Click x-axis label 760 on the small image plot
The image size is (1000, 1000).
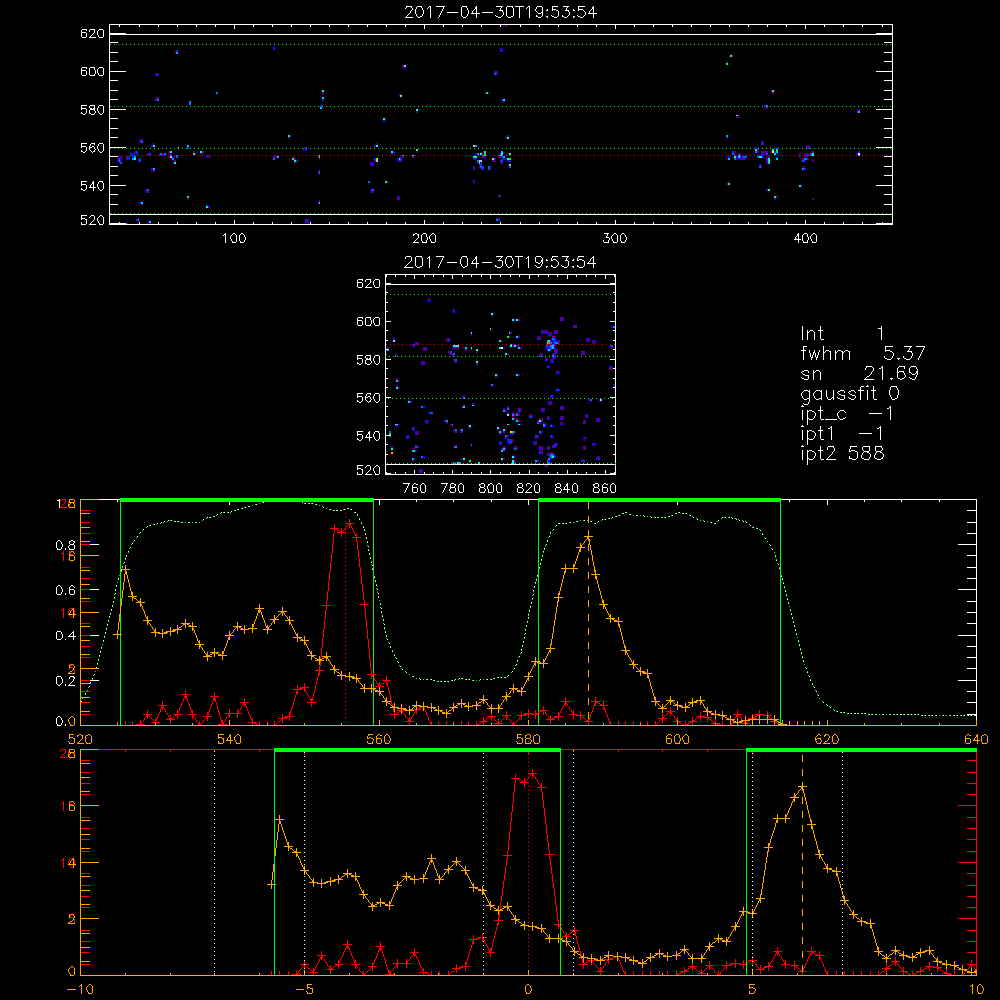[x=415, y=489]
